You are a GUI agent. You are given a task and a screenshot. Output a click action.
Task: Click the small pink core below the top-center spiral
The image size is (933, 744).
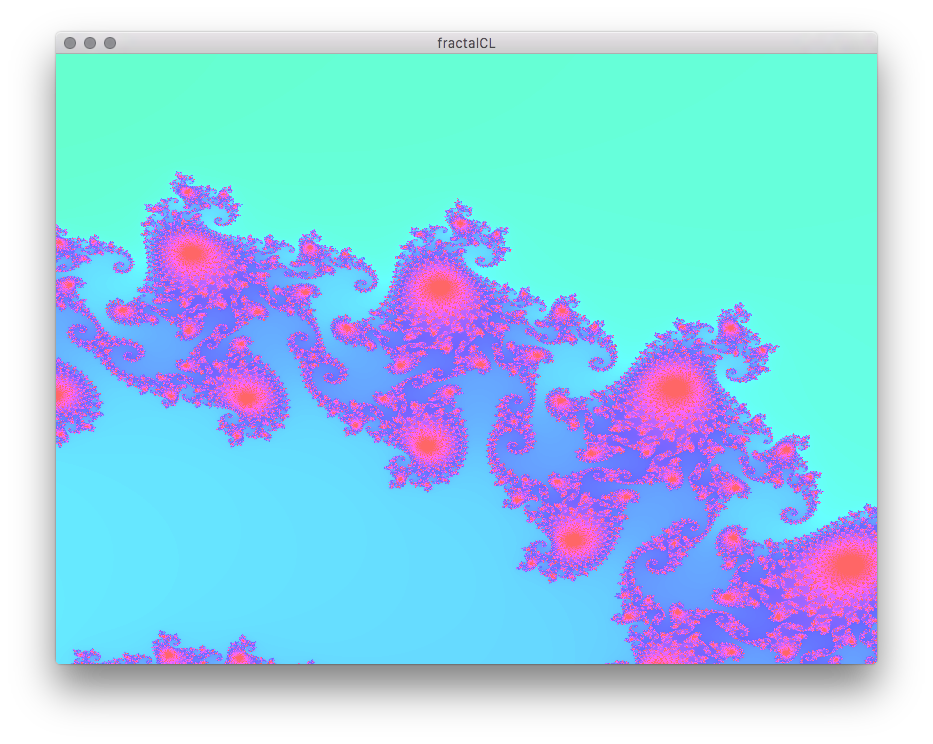[x=427, y=444]
